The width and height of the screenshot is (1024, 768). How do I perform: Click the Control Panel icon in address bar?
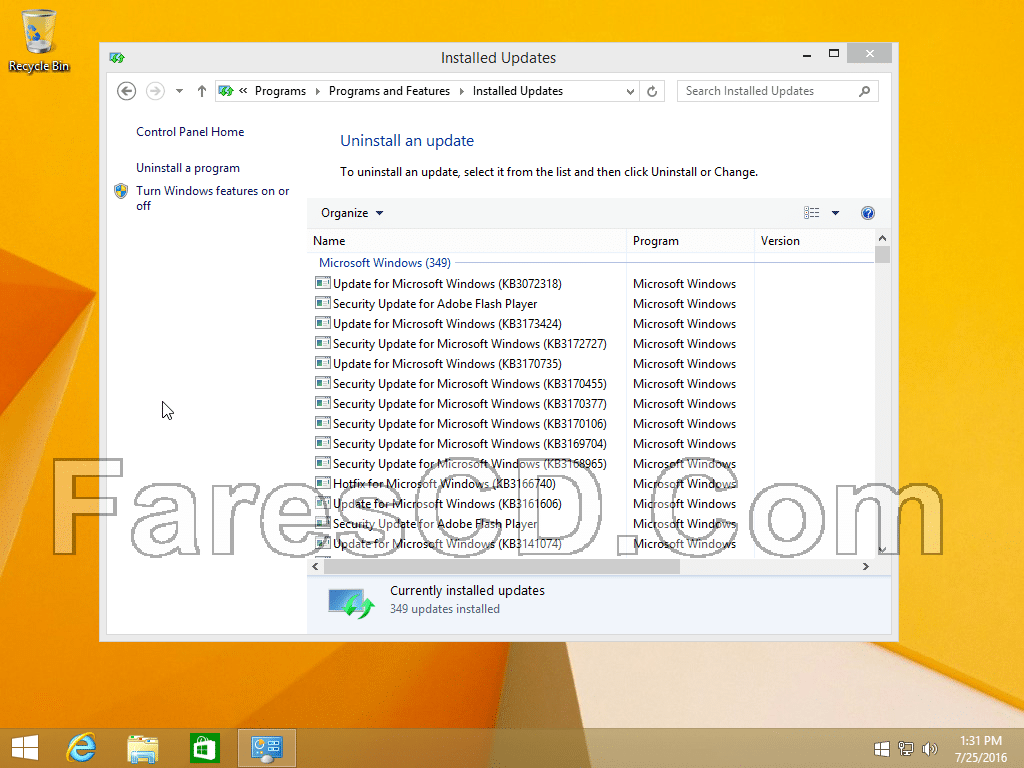(226, 91)
